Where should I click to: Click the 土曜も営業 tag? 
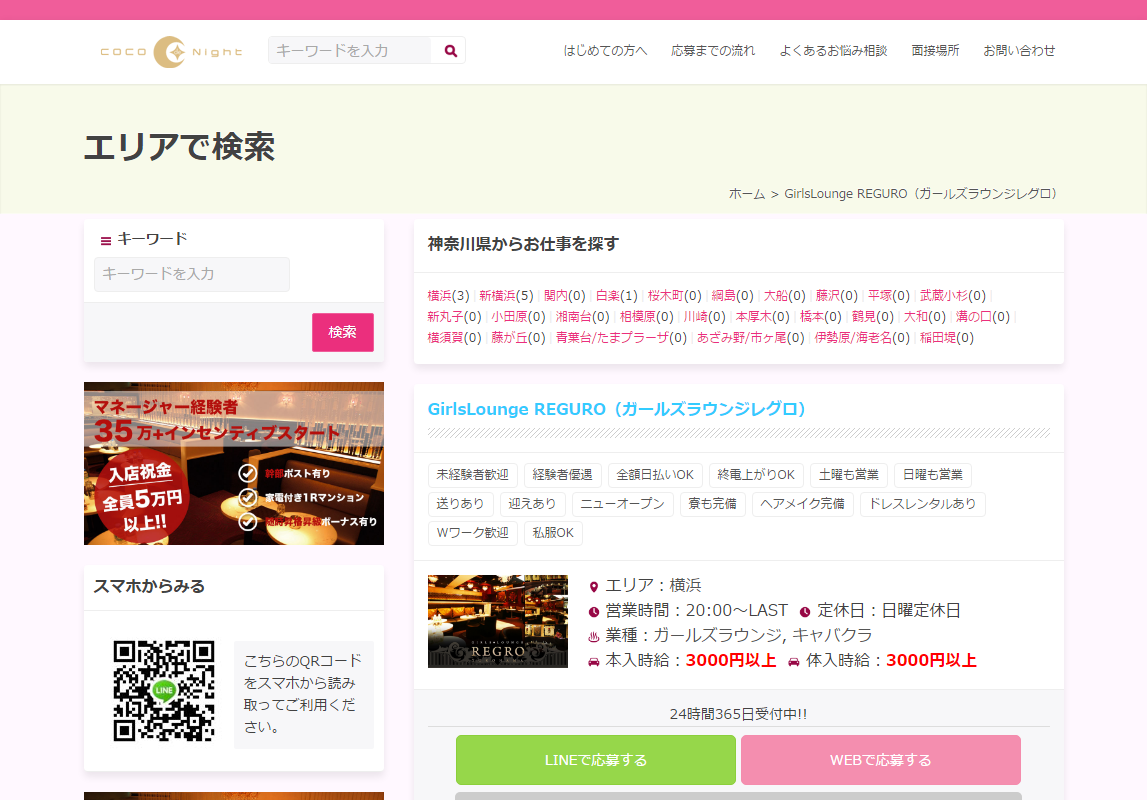pyautogui.click(x=849, y=475)
